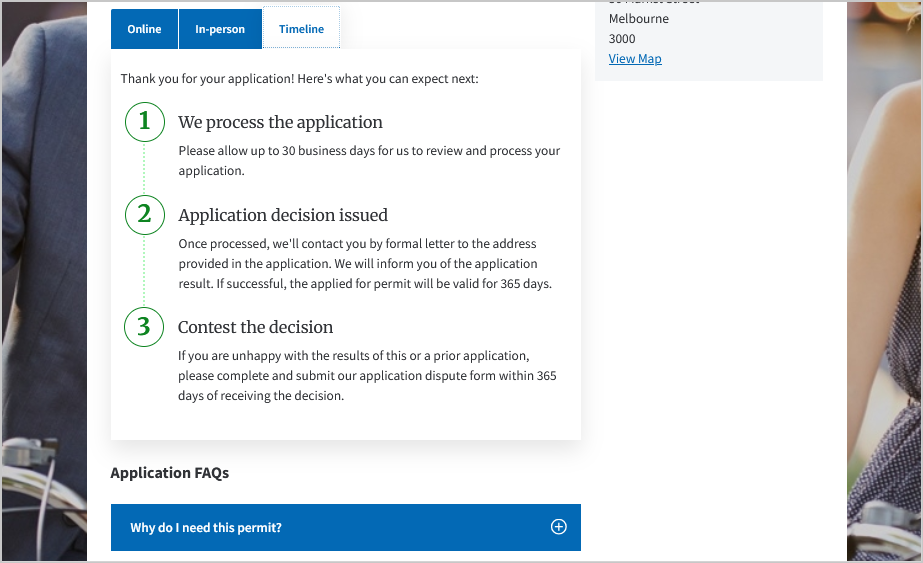Click the 30 business days paragraph

pos(369,160)
